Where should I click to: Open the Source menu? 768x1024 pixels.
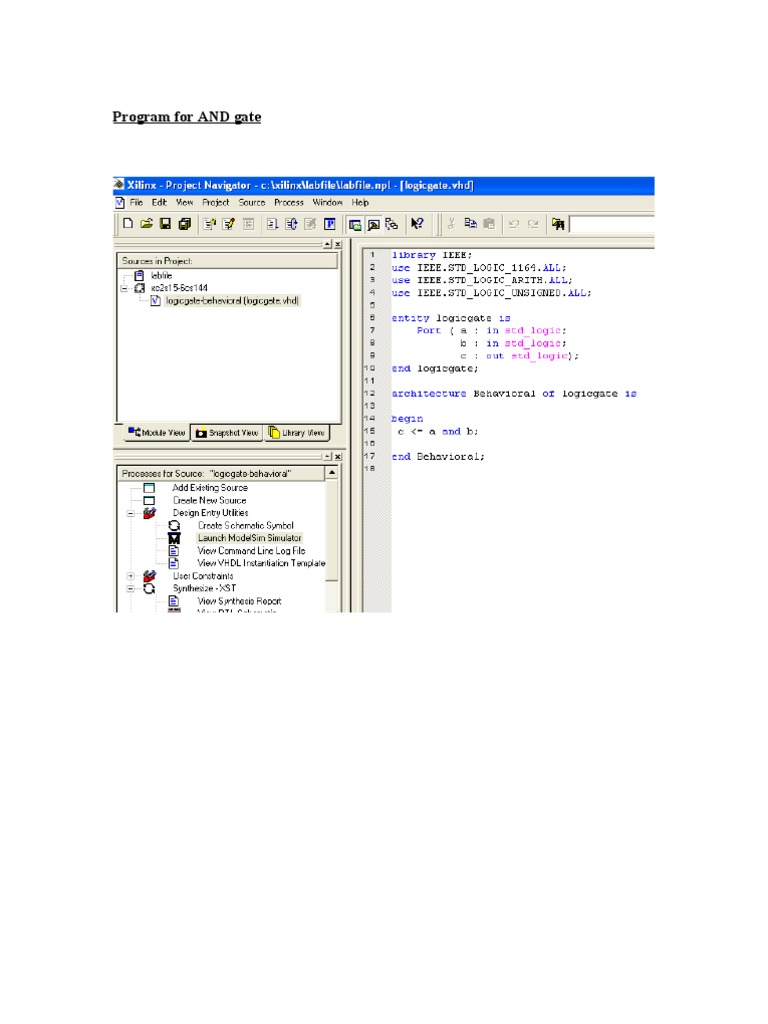251,203
